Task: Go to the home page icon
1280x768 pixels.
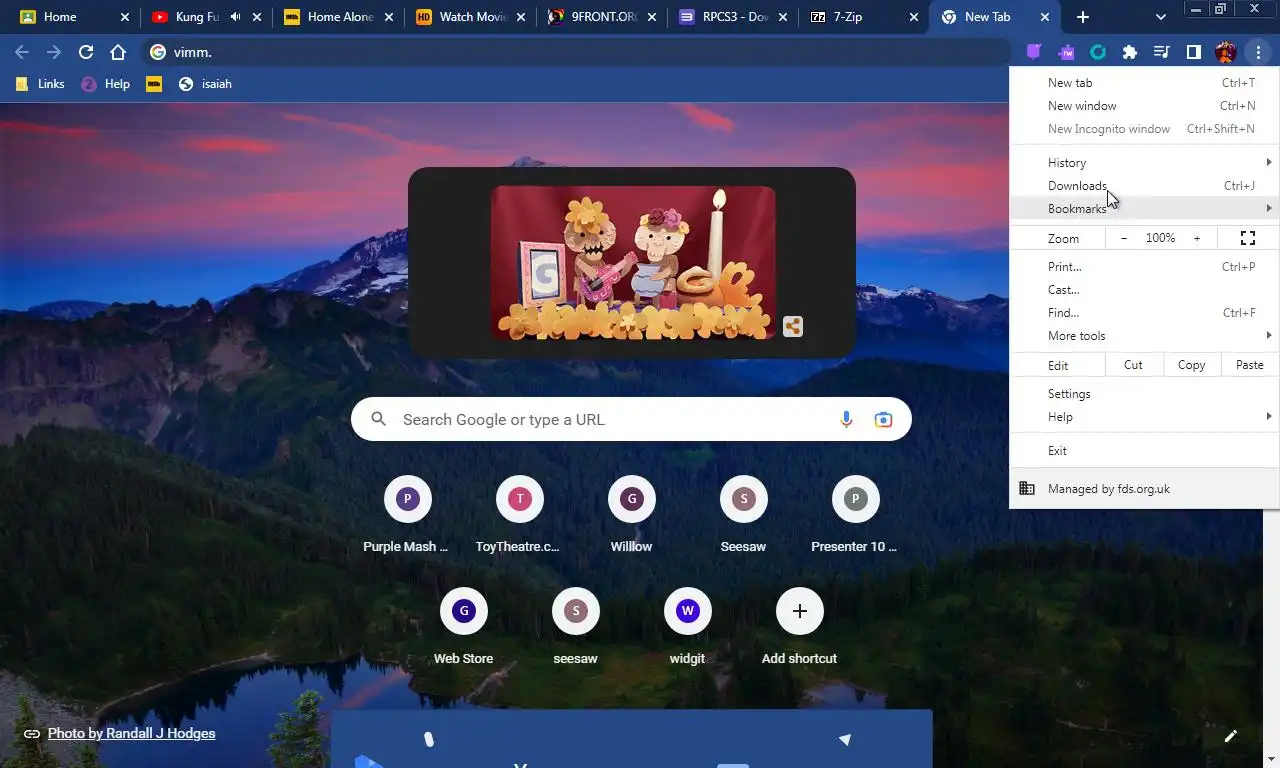Action: pyautogui.click(x=118, y=52)
